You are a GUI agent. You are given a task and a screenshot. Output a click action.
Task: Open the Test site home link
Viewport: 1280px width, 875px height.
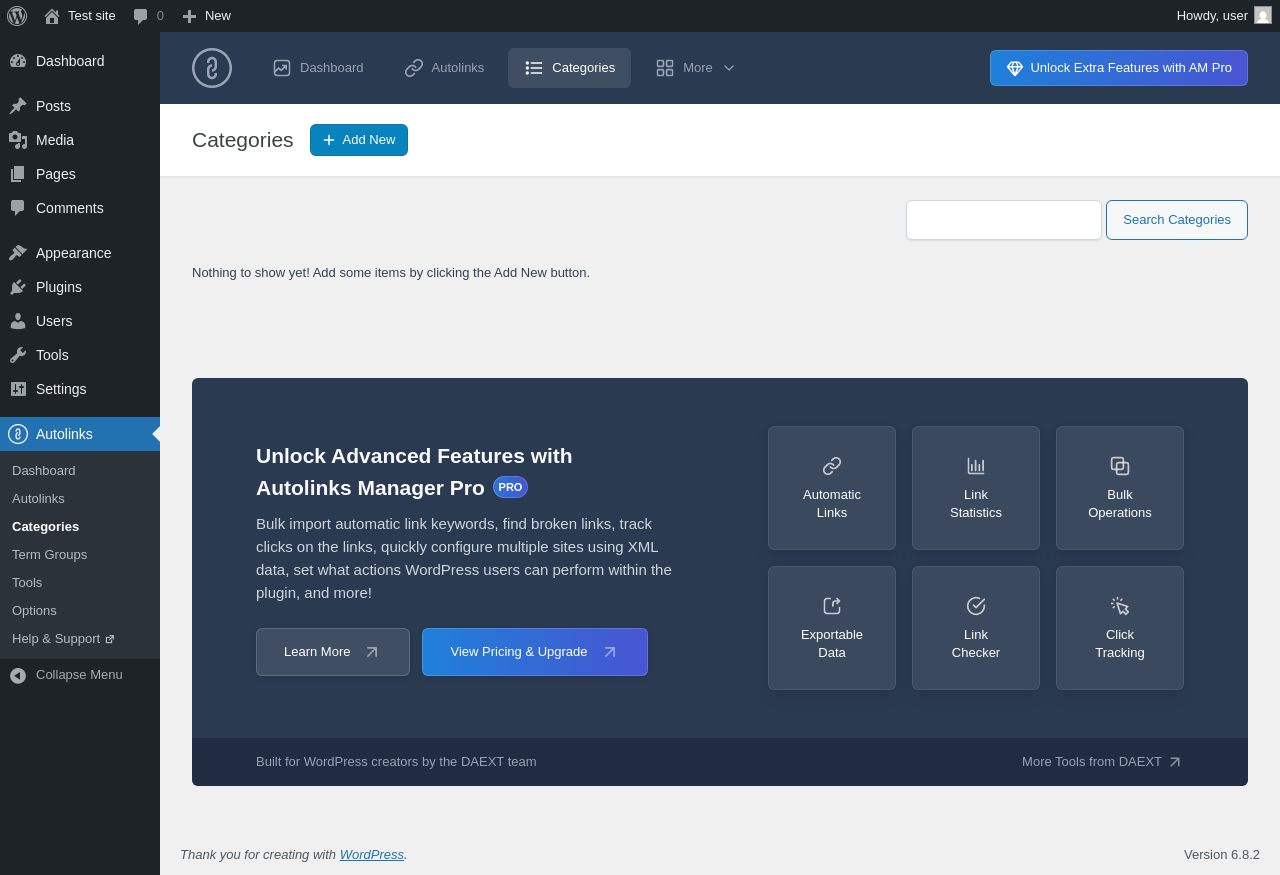point(80,16)
